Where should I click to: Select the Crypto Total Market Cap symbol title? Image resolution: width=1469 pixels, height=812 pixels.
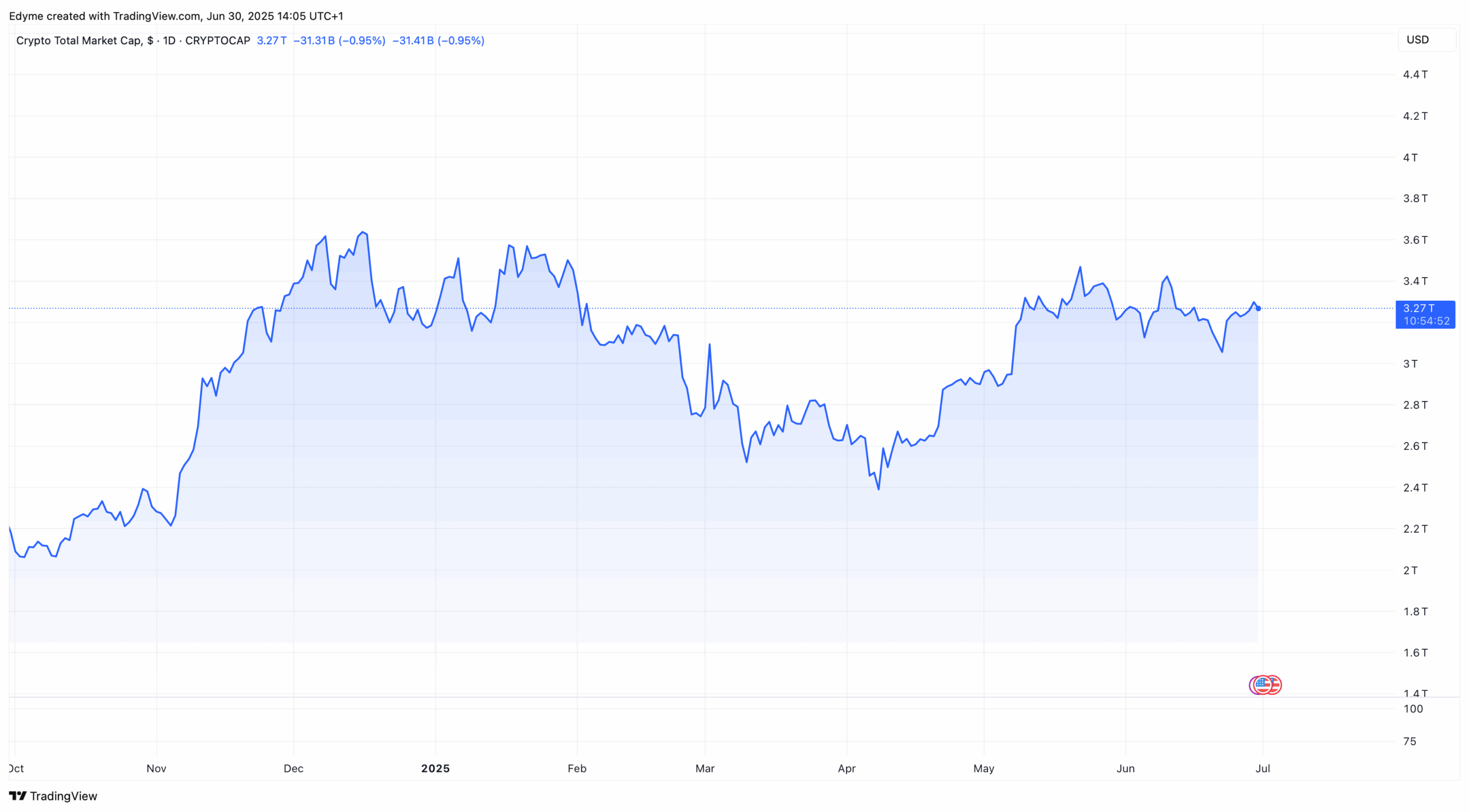[x=133, y=41]
